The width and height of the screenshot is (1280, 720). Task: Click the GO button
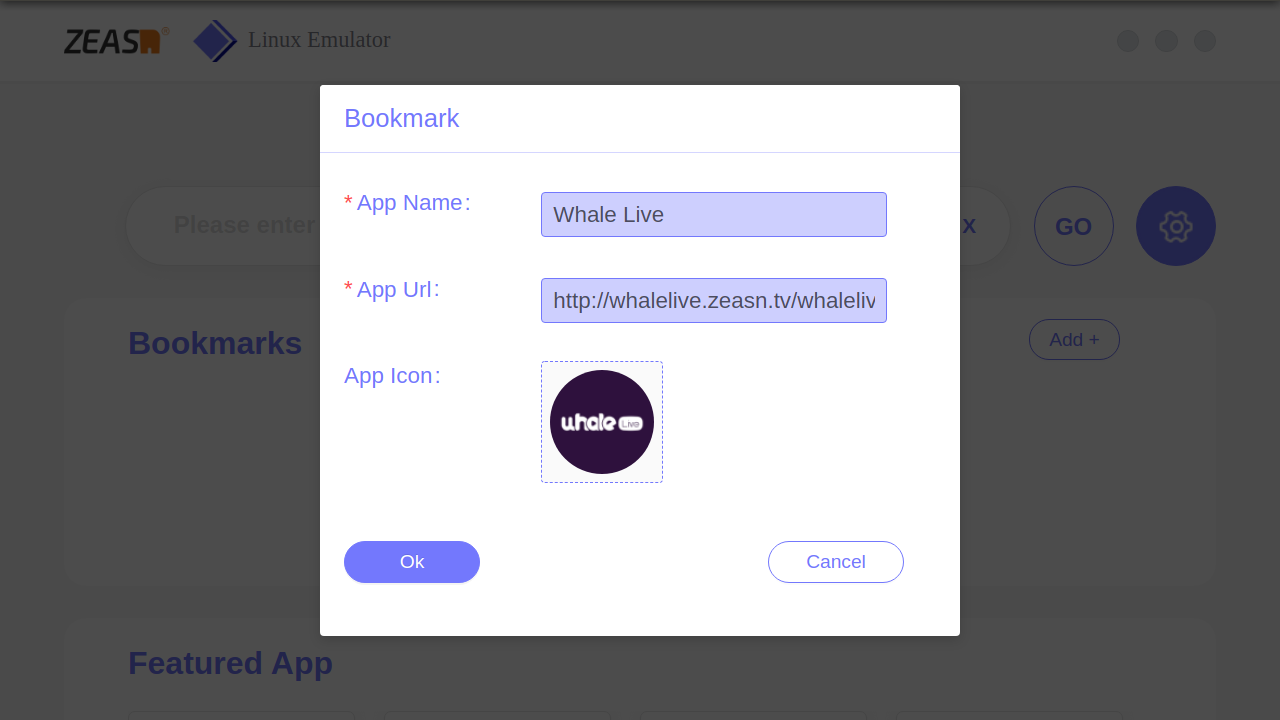tap(1074, 226)
